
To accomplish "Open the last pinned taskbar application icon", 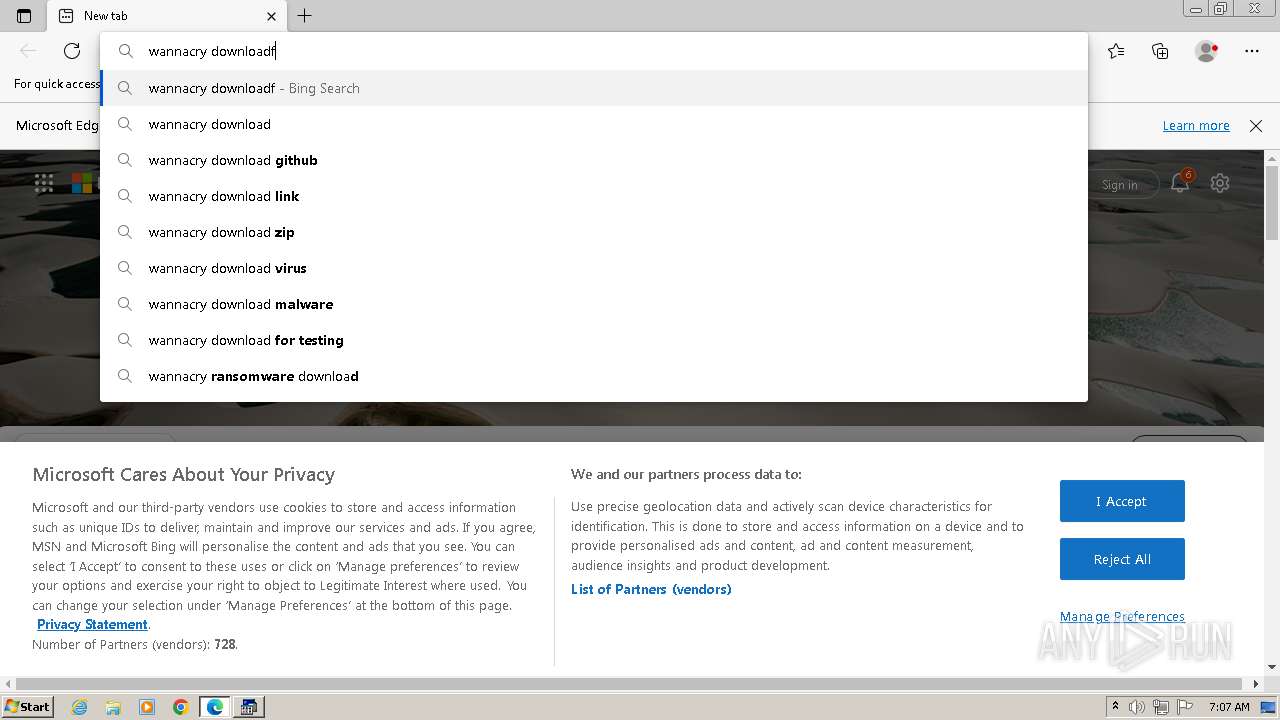I will pyautogui.click(x=249, y=707).
